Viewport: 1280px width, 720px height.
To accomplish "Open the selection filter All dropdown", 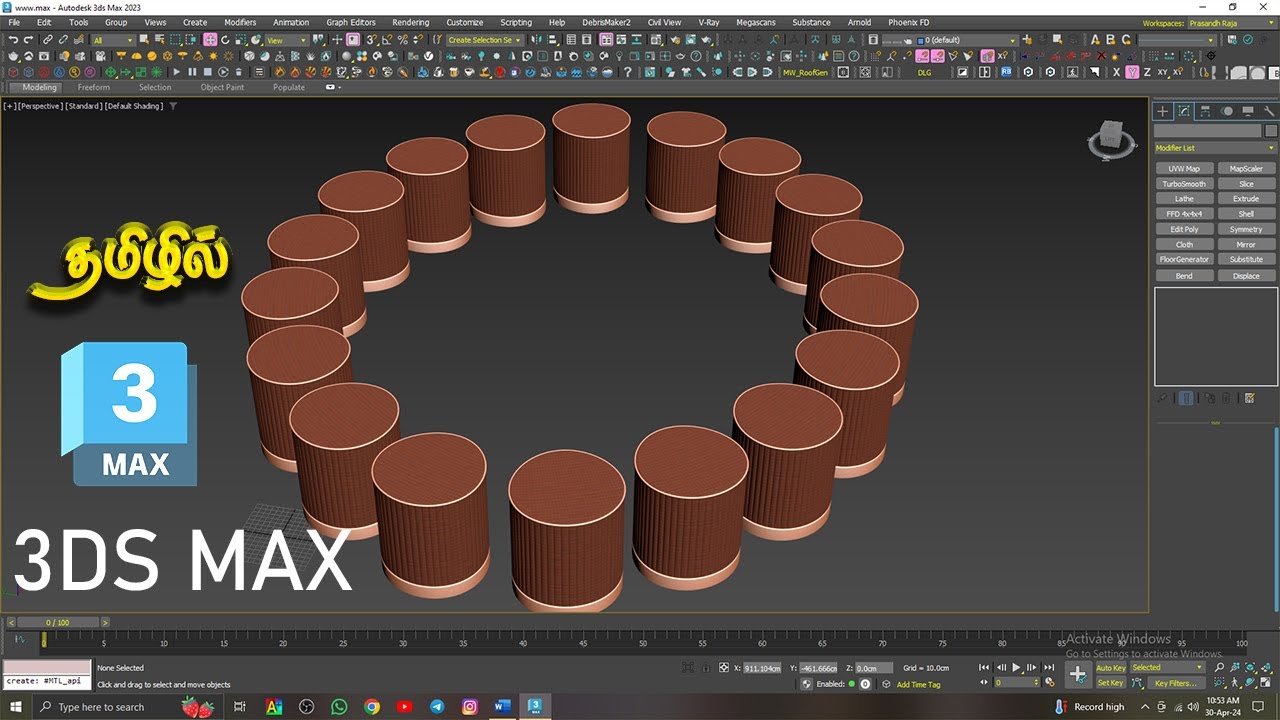I will click(113, 40).
